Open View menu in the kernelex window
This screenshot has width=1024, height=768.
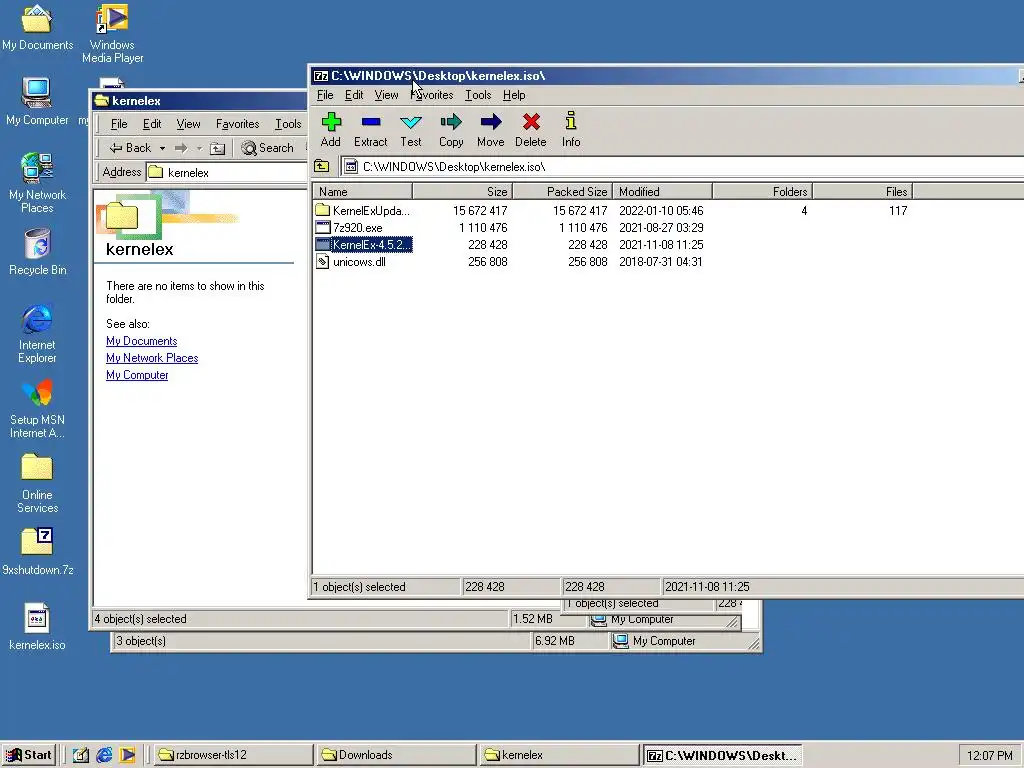[188, 124]
